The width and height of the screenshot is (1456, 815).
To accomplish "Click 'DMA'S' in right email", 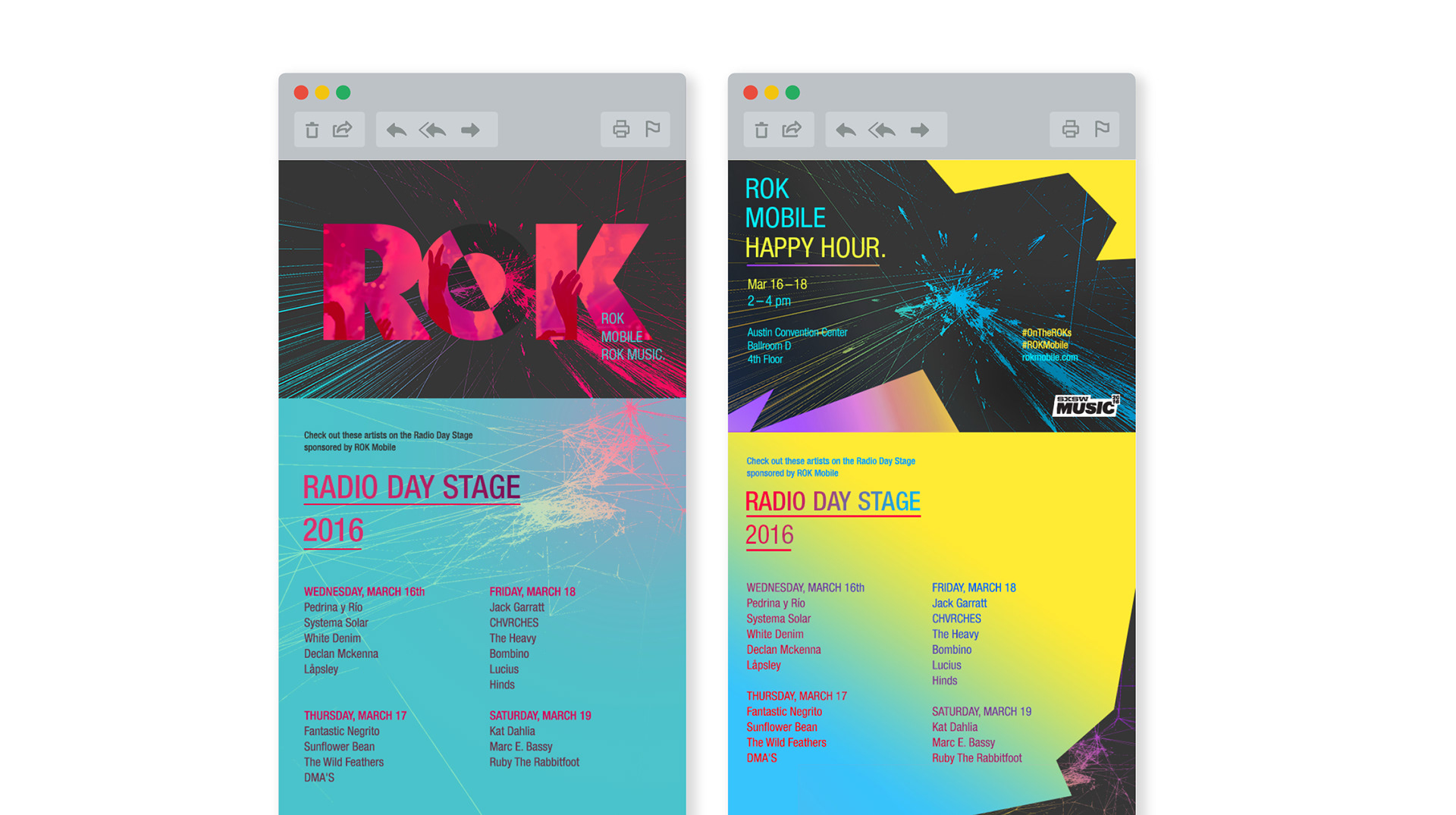I will pyautogui.click(x=761, y=758).
